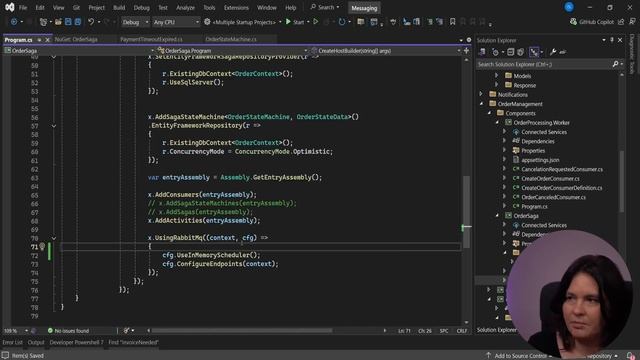Open the File menu
Screen dimensions: 640x360
23,7
